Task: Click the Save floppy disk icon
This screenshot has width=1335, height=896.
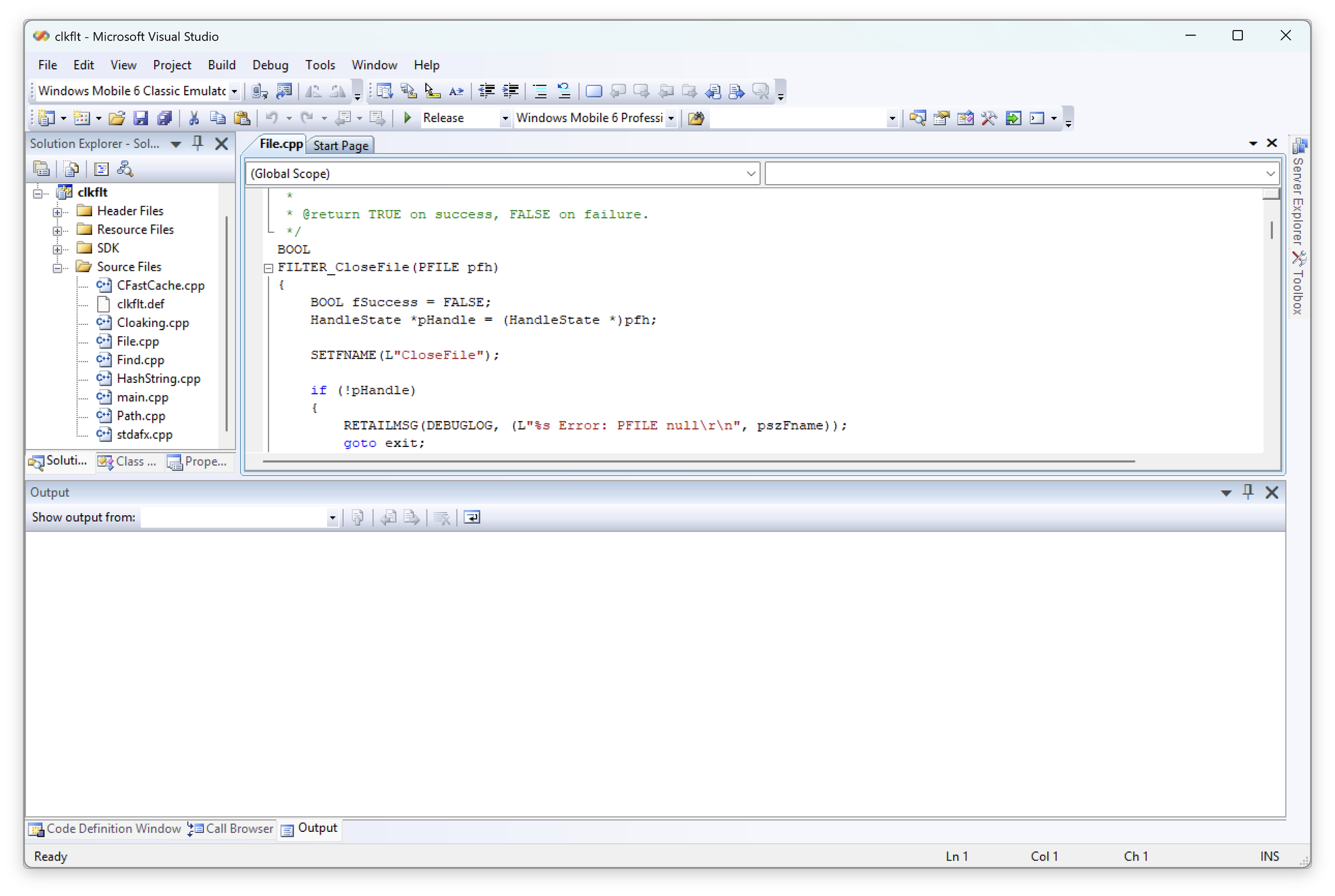Action: coord(140,118)
